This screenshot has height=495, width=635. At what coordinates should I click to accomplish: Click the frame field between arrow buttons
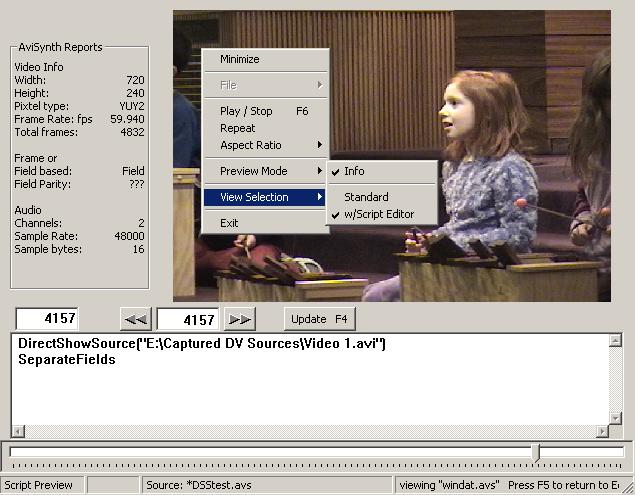(x=187, y=319)
